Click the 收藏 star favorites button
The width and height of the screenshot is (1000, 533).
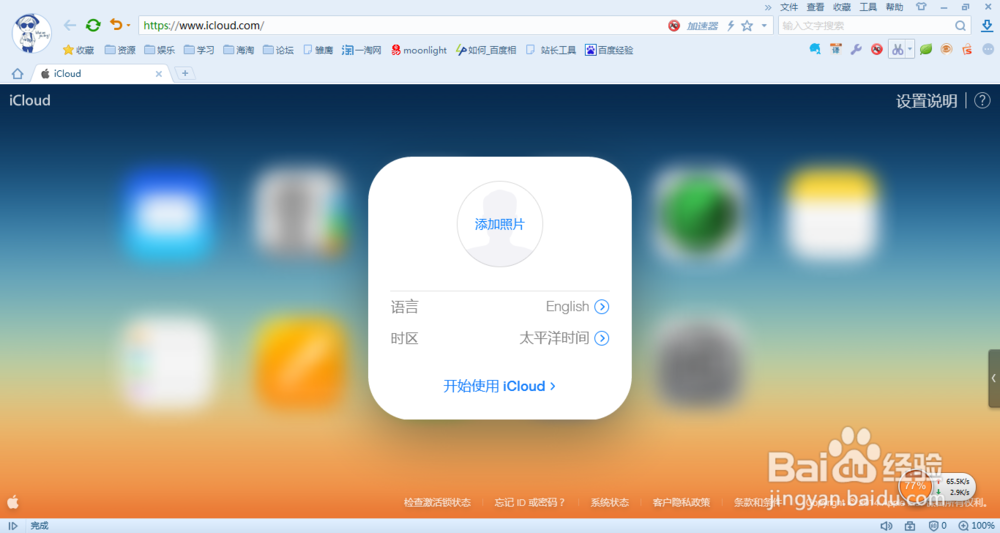point(78,50)
